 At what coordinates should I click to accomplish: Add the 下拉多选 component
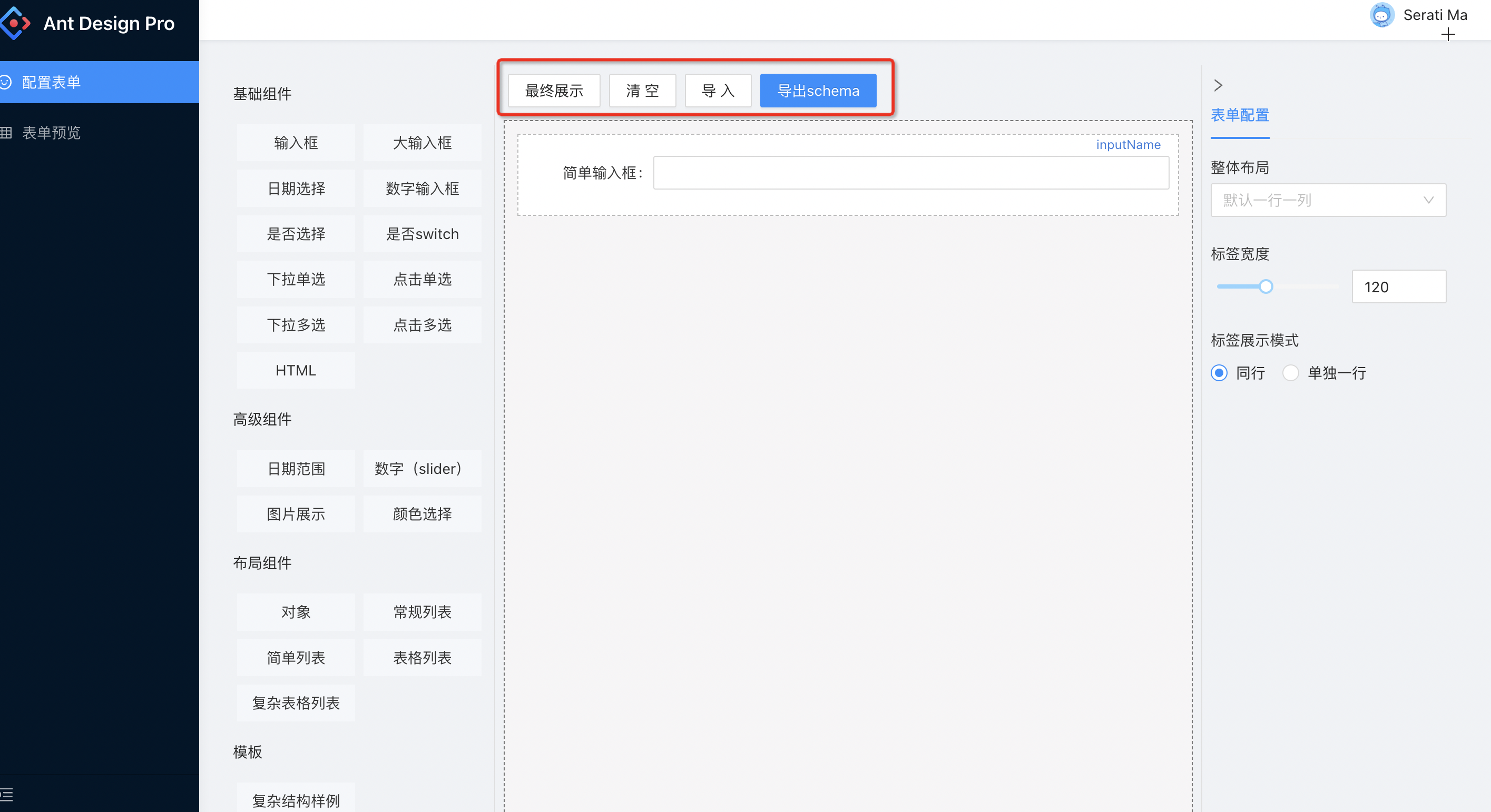pyautogui.click(x=296, y=325)
